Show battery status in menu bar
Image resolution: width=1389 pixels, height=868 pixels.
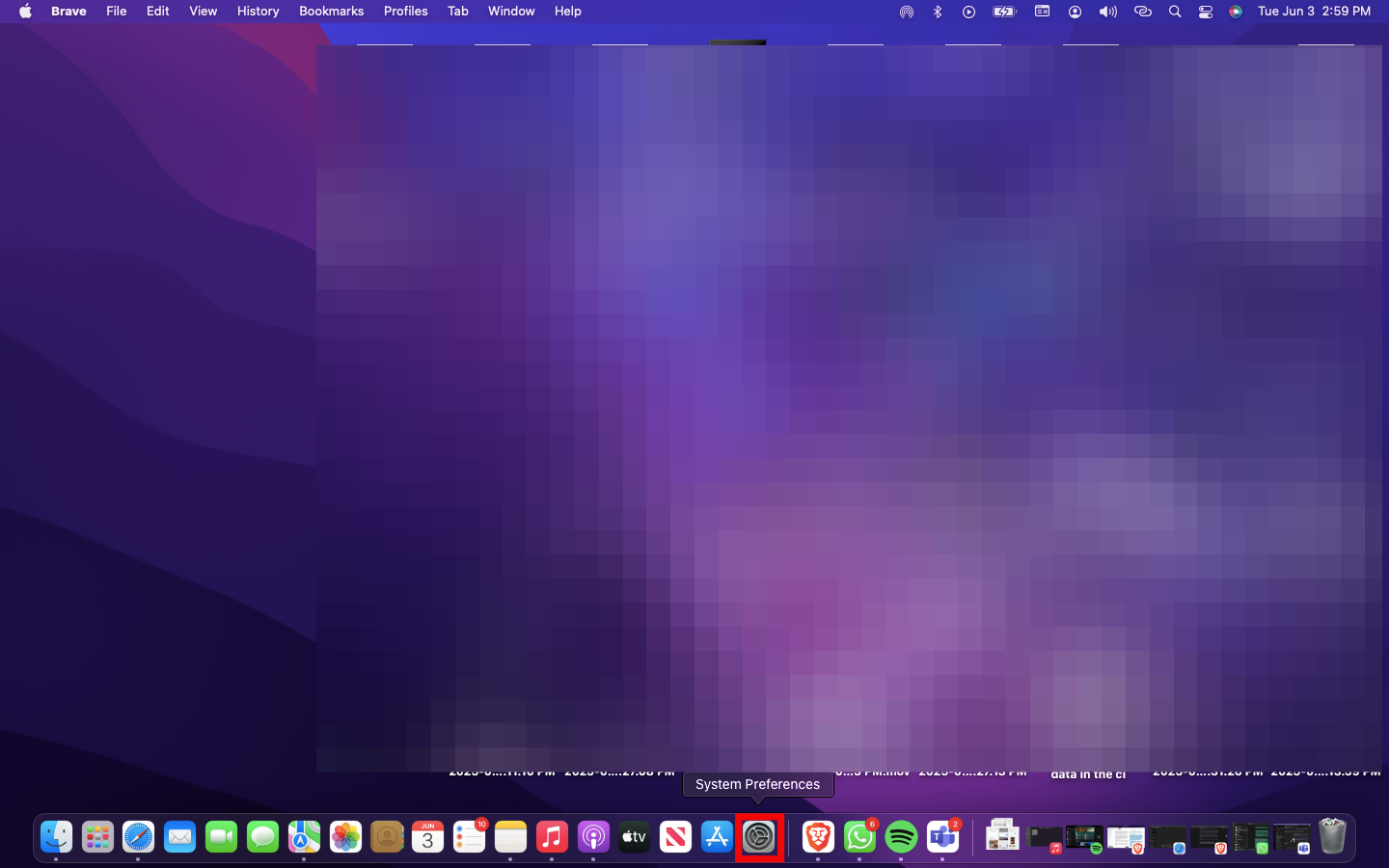(x=1005, y=12)
